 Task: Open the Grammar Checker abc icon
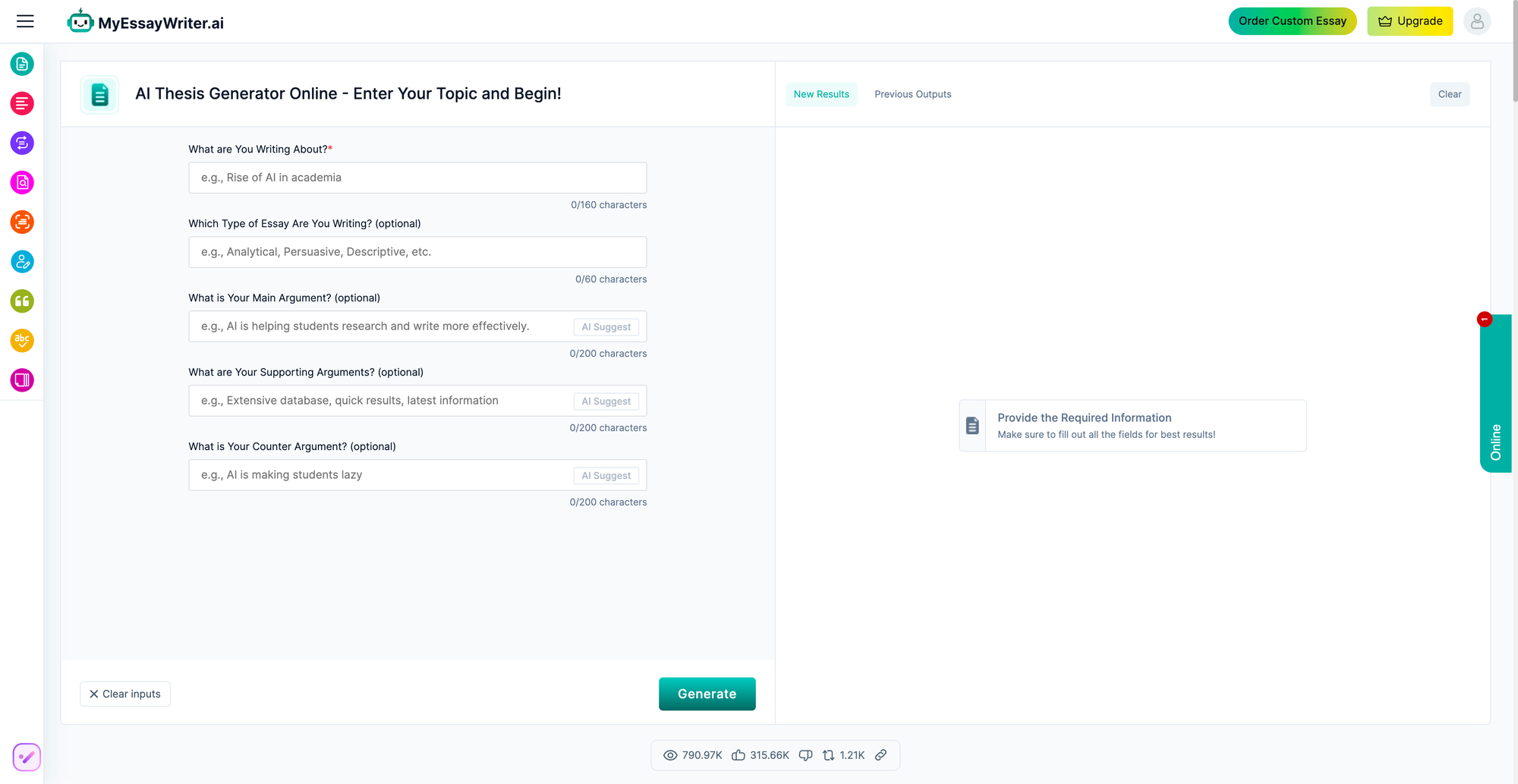(22, 341)
